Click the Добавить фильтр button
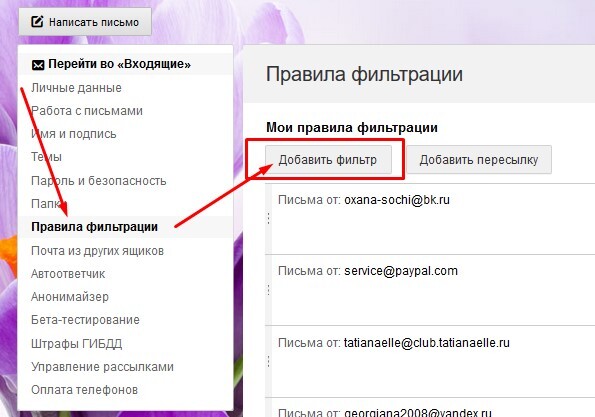Image resolution: width=595 pixels, height=417 pixels. pos(328,160)
